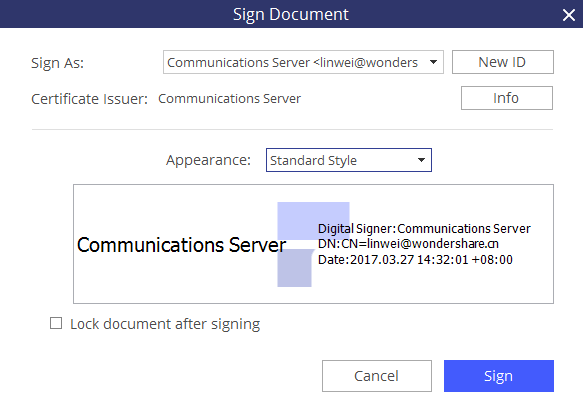Enable Lock document after signing checkbox
The height and width of the screenshot is (420, 583).
[x=56, y=323]
